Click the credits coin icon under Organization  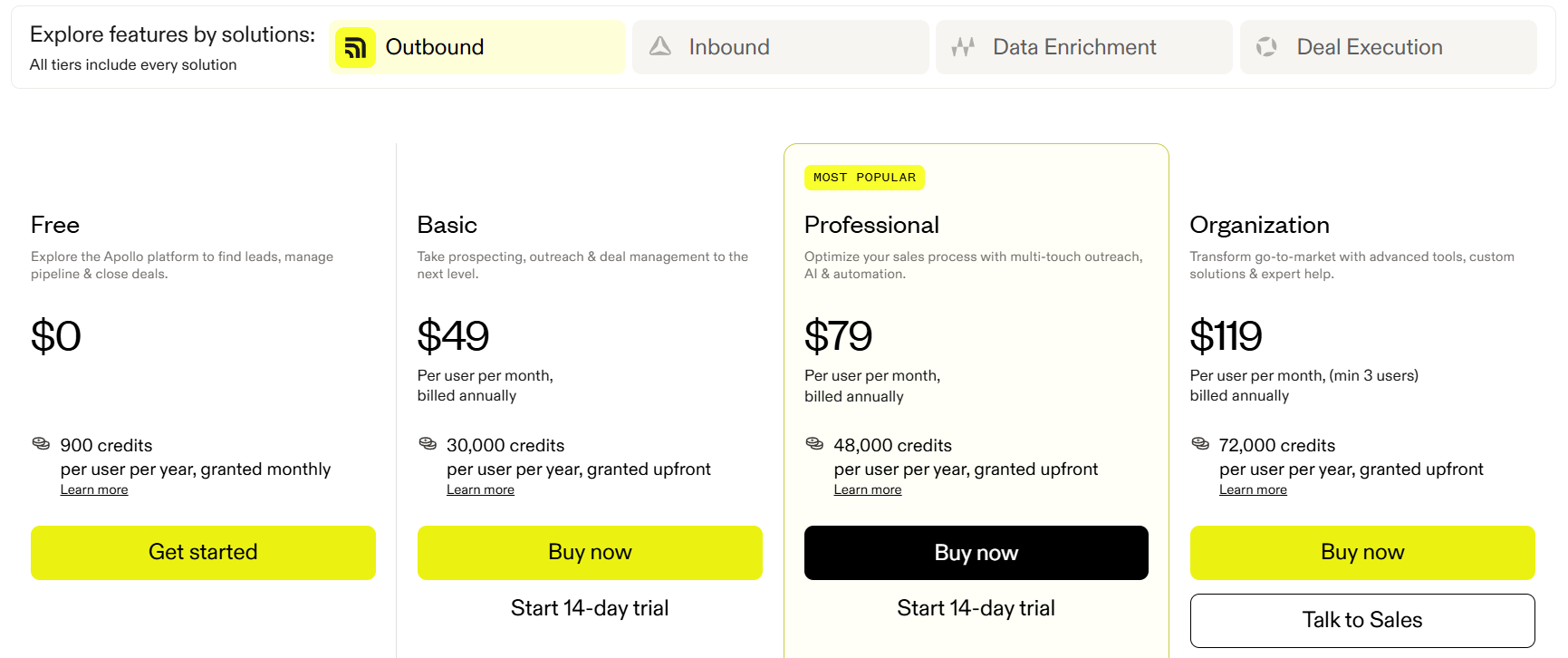1200,444
